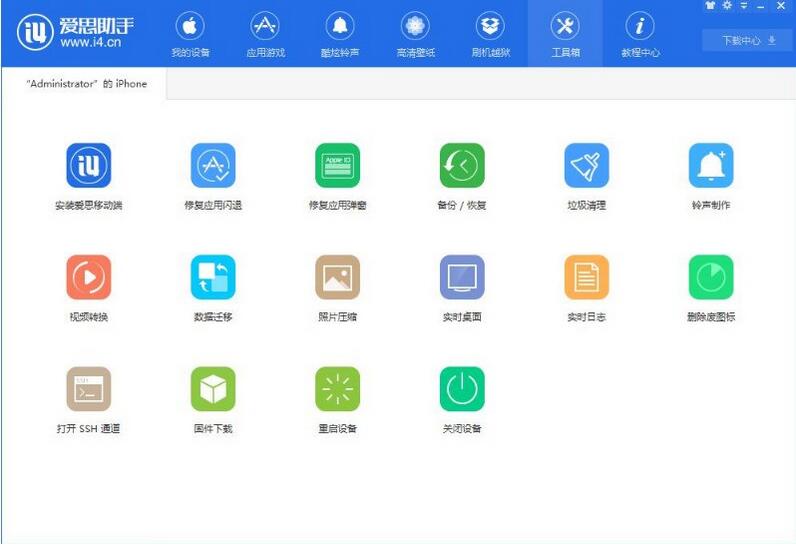796x547 pixels.
Task: Select 照片压缩 photo compression
Action: pyautogui.click(x=337, y=278)
